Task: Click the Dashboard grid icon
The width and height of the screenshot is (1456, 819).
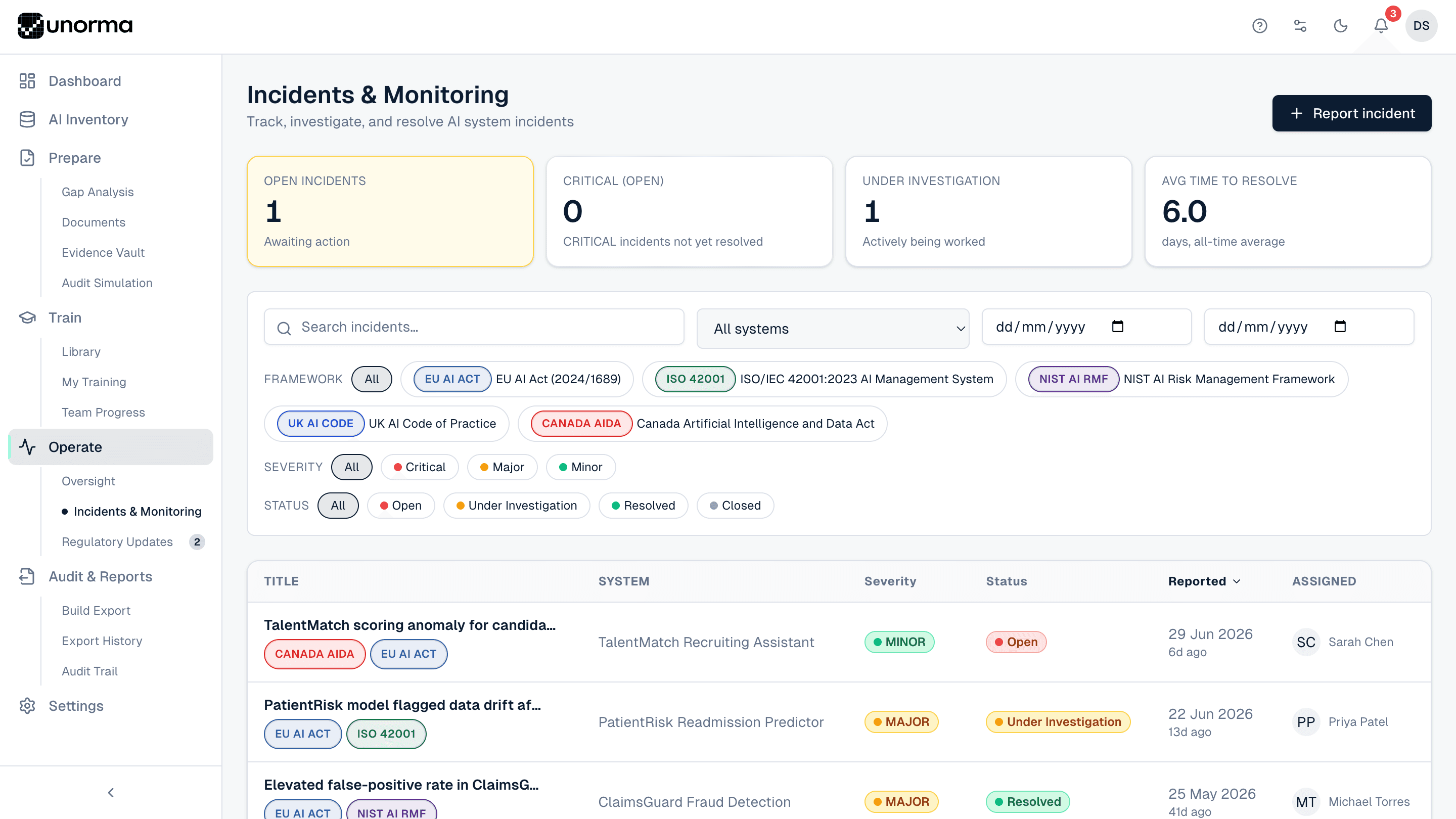Action: click(27, 81)
